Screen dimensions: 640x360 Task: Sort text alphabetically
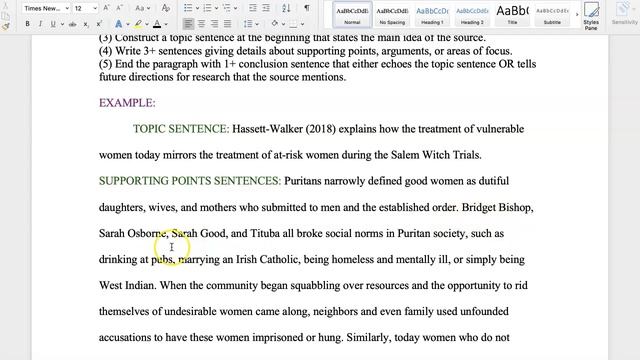tap(286, 8)
